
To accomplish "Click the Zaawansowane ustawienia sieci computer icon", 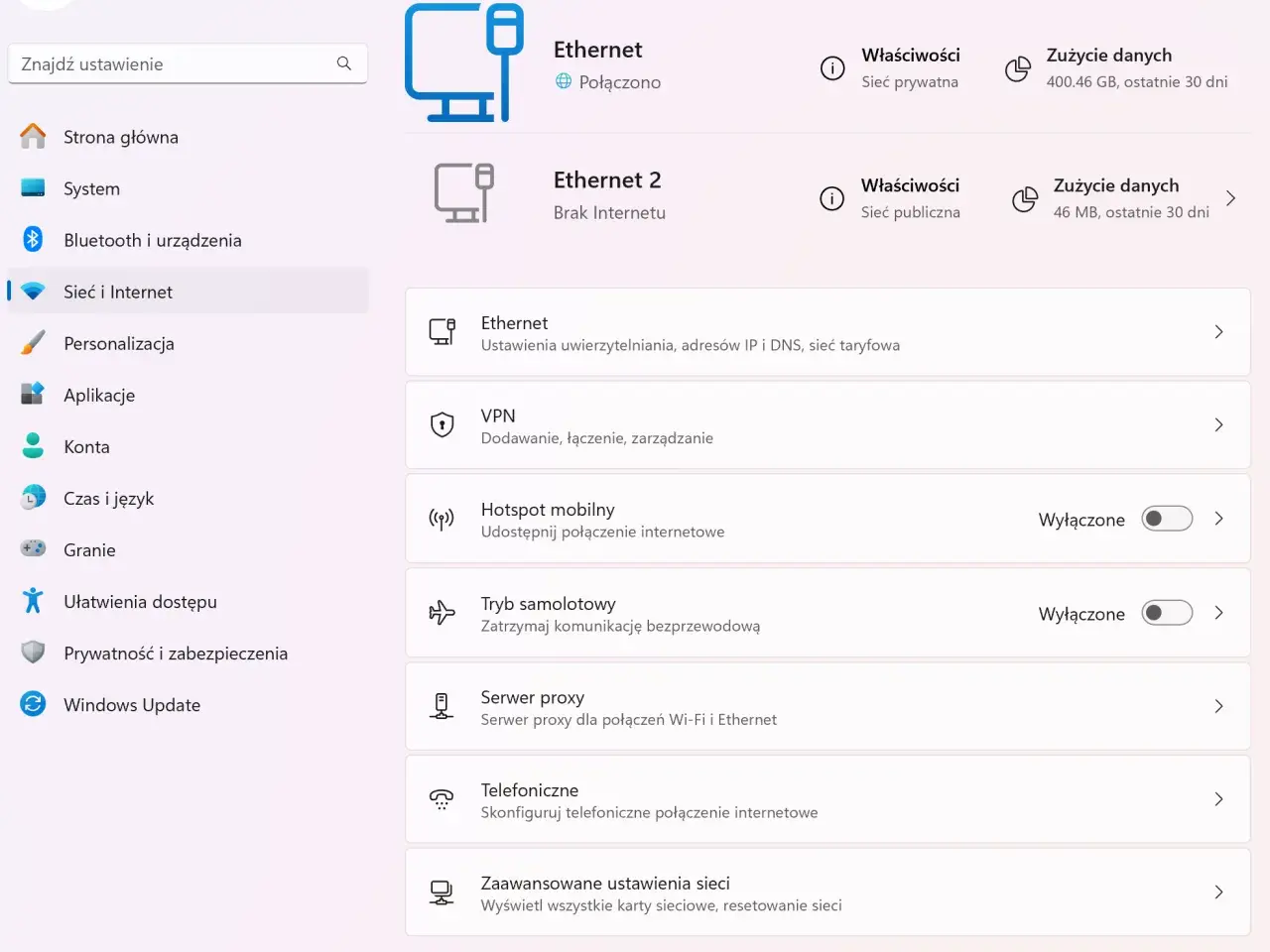I will point(442,892).
